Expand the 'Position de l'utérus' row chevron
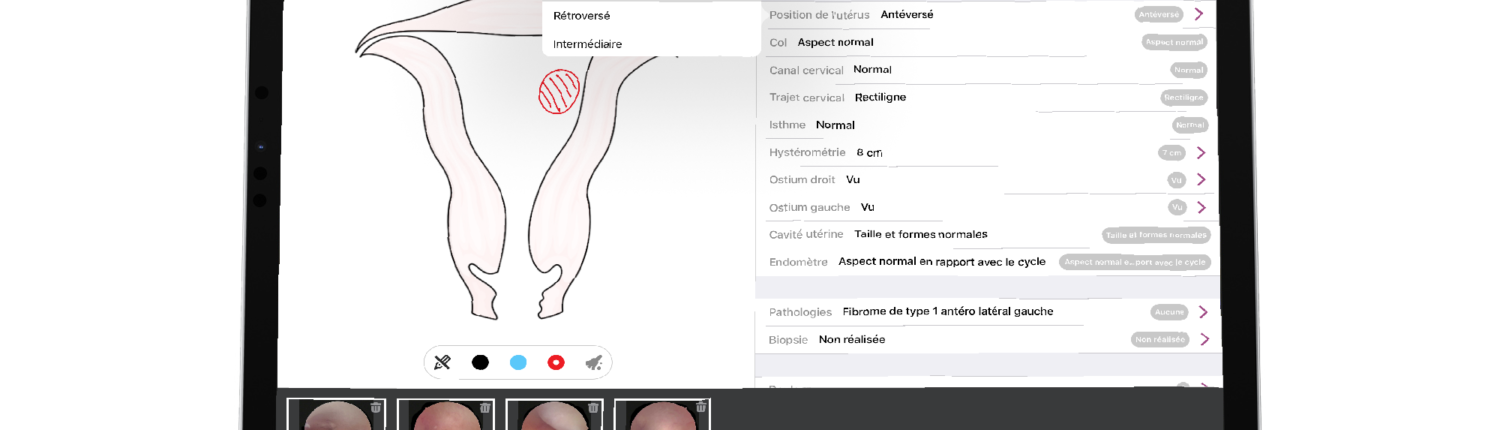The height and width of the screenshot is (430, 1500). click(x=1199, y=14)
